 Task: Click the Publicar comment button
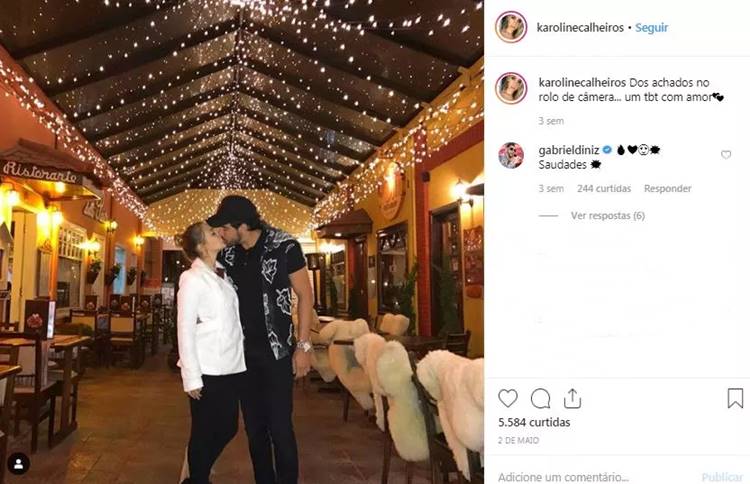722,477
